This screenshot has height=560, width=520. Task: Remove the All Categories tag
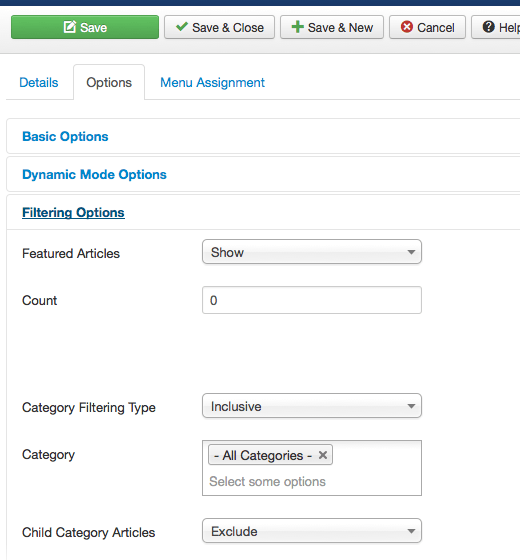(323, 455)
